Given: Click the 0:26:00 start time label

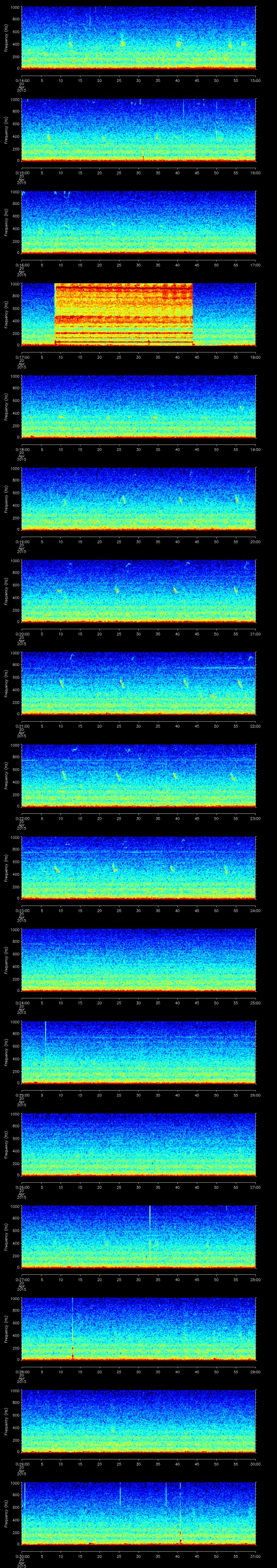Looking at the screenshot, I should 22,1187.
